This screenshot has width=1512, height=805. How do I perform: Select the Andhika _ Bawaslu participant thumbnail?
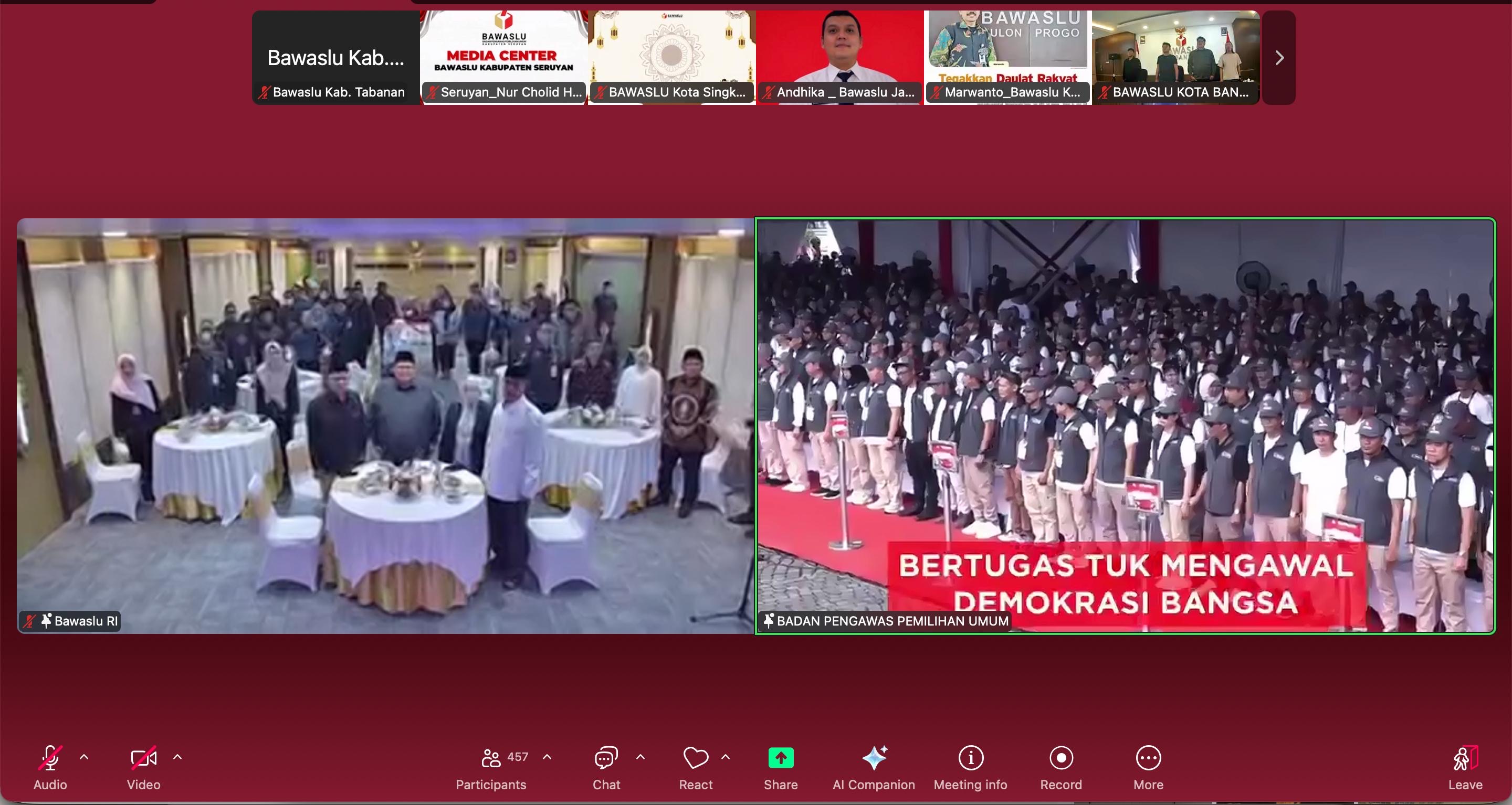pos(840,58)
